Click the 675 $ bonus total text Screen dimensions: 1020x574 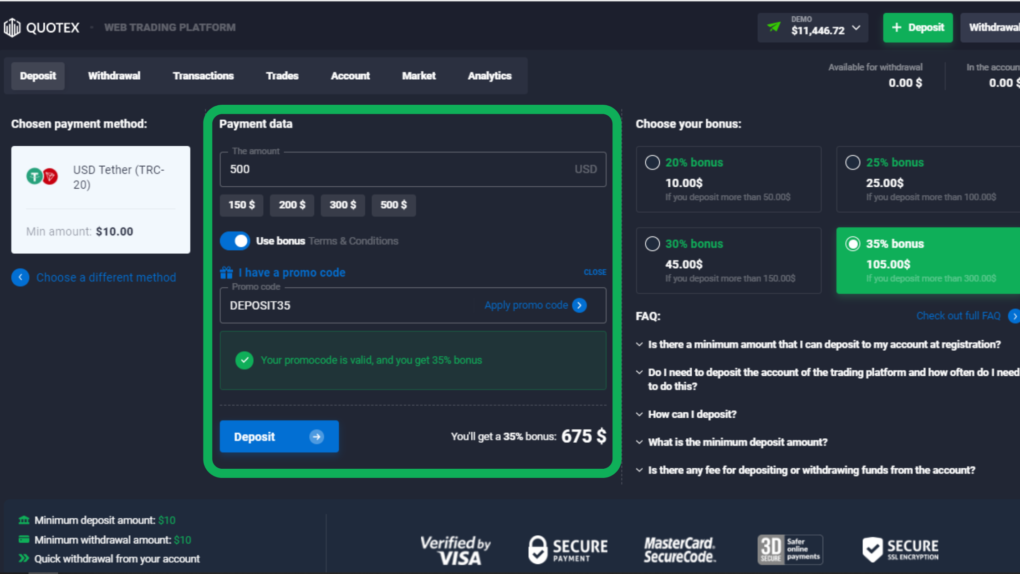pos(584,436)
